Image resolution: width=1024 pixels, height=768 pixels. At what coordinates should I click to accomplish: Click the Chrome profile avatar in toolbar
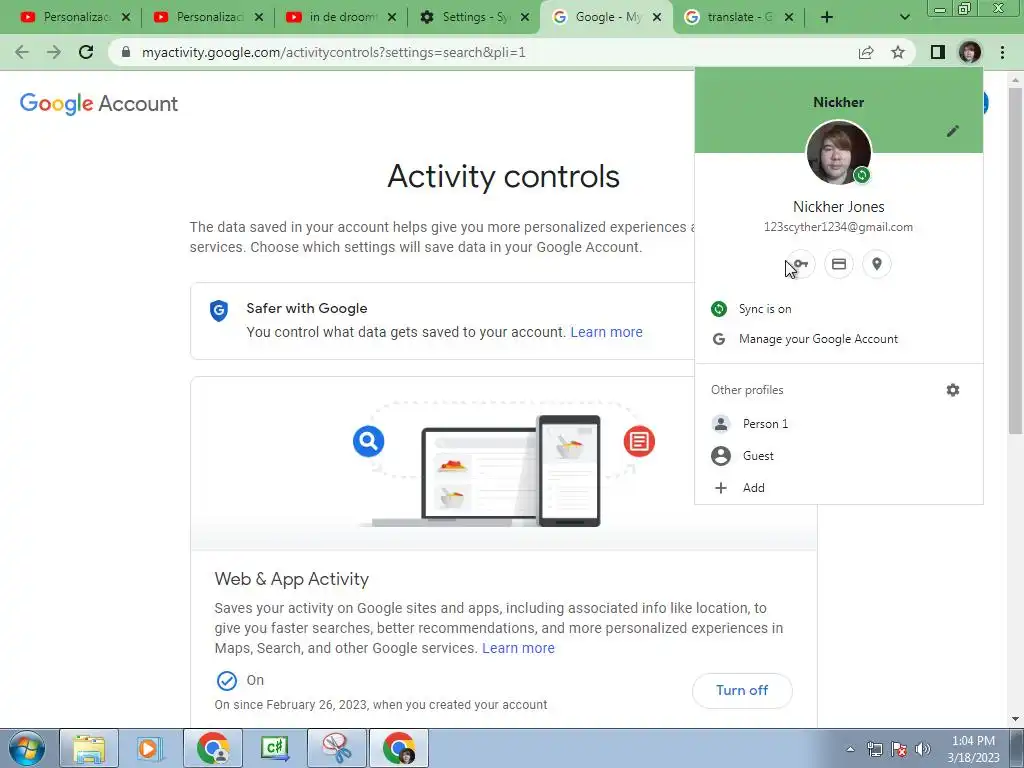tap(970, 52)
